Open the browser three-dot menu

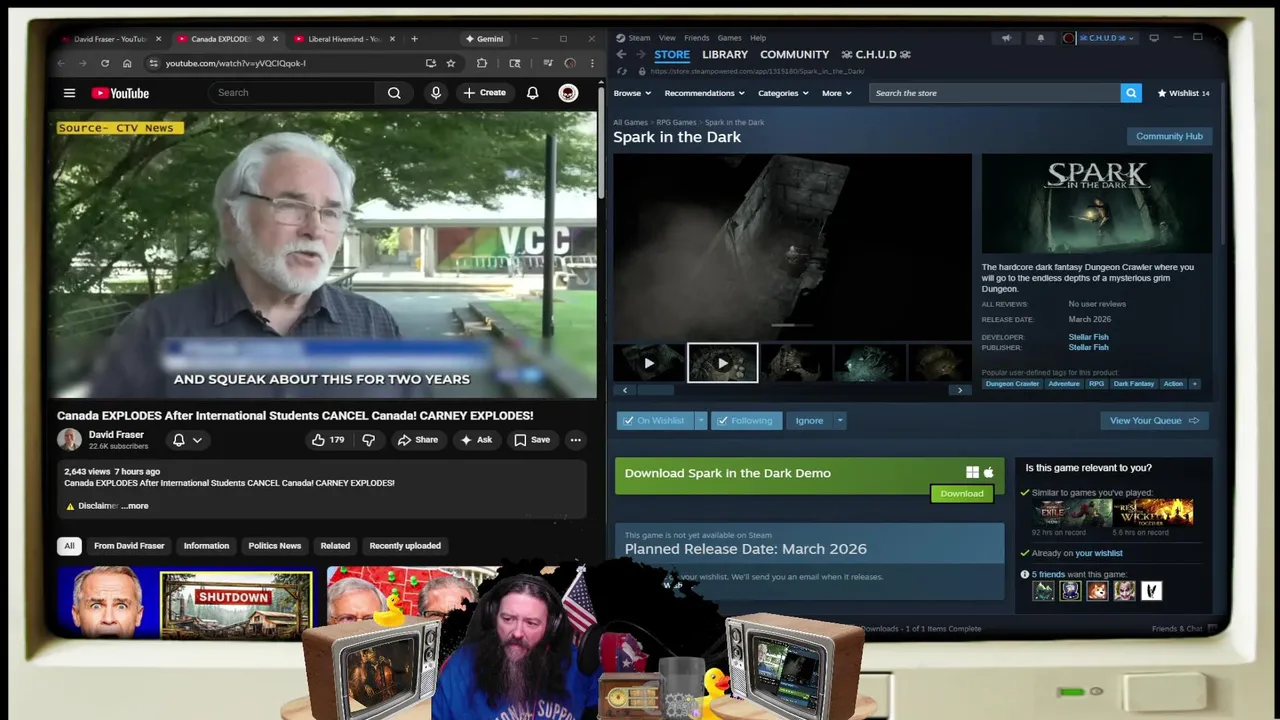[591, 63]
